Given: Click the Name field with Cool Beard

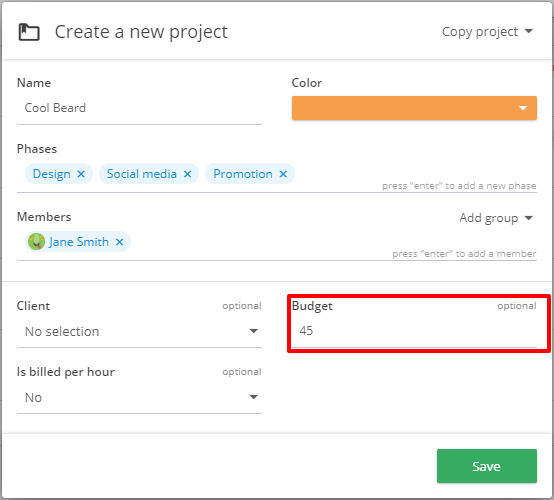Looking at the screenshot, I should (x=139, y=108).
